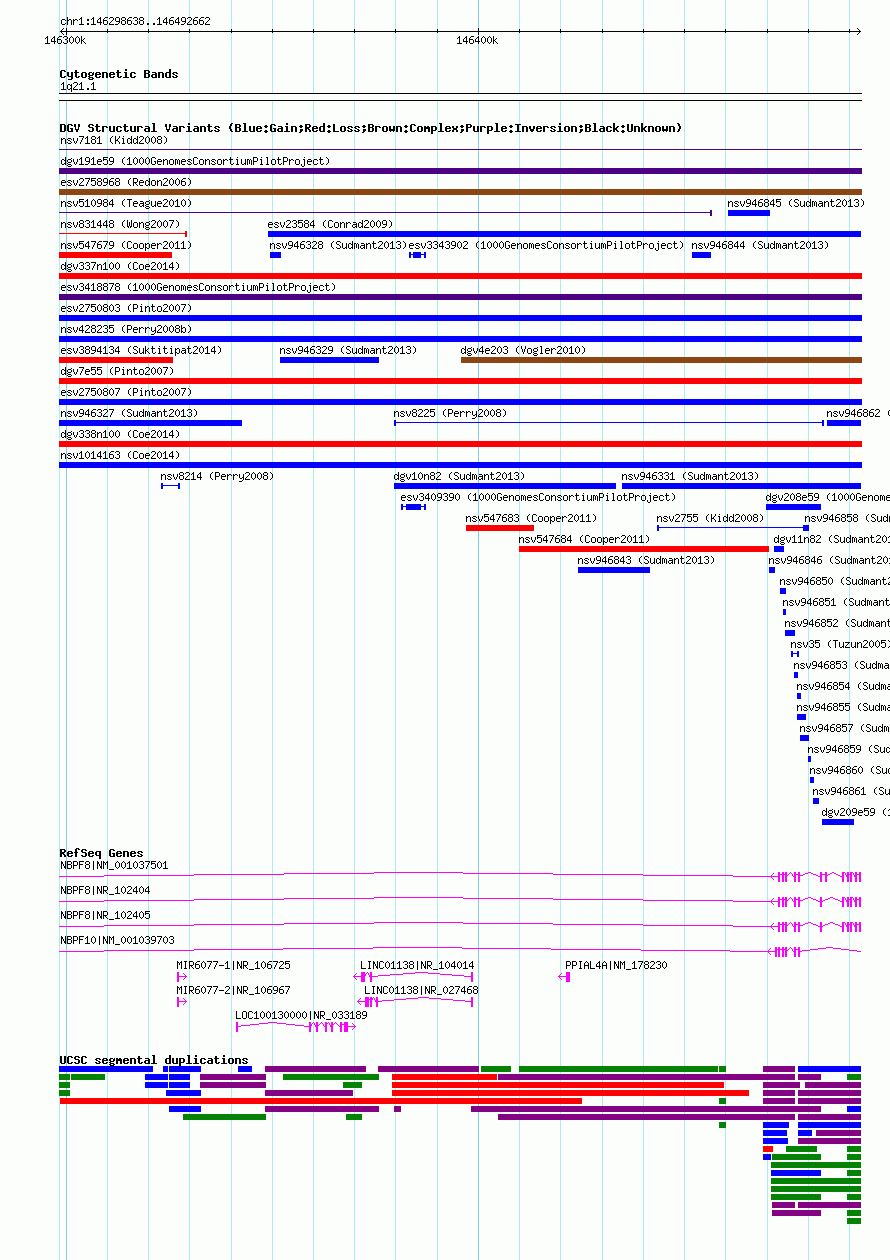Click the LINC01138|NR_104014 gene model

414,976
